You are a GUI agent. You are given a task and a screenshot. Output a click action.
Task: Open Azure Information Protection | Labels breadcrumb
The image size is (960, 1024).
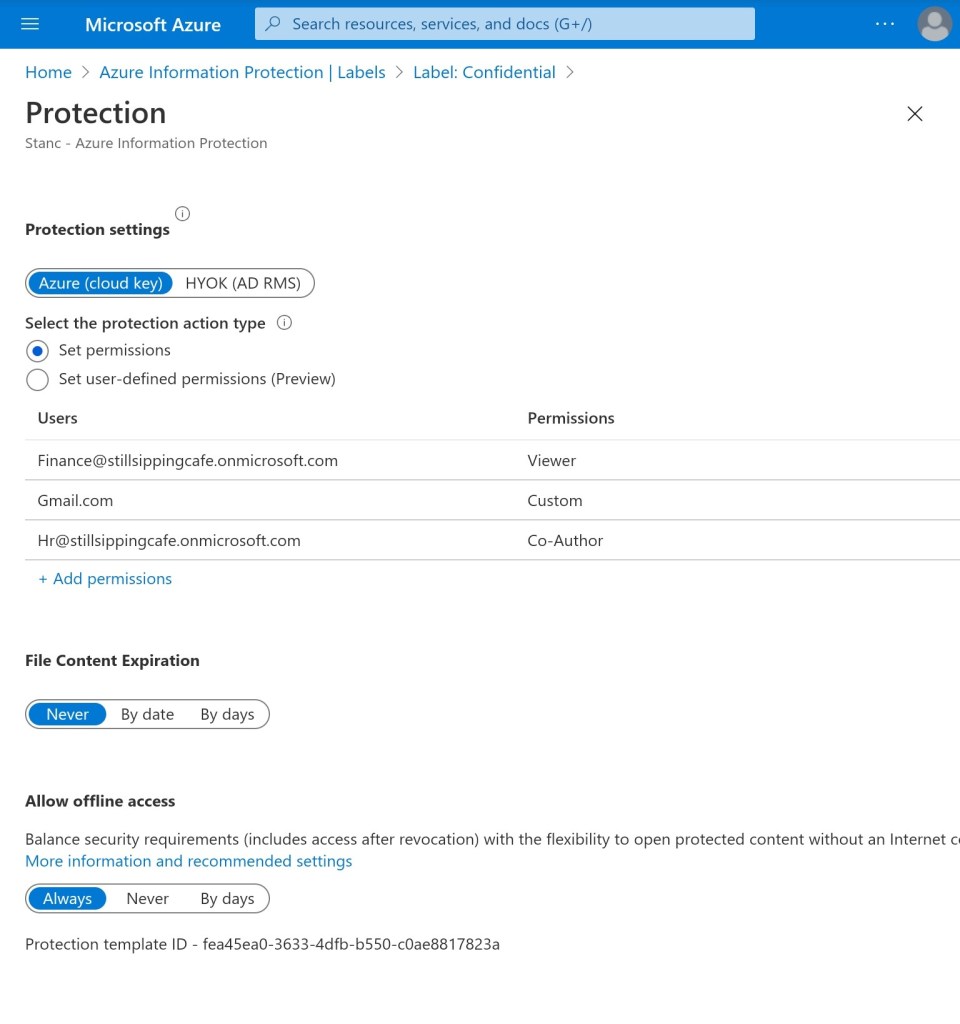pos(242,72)
